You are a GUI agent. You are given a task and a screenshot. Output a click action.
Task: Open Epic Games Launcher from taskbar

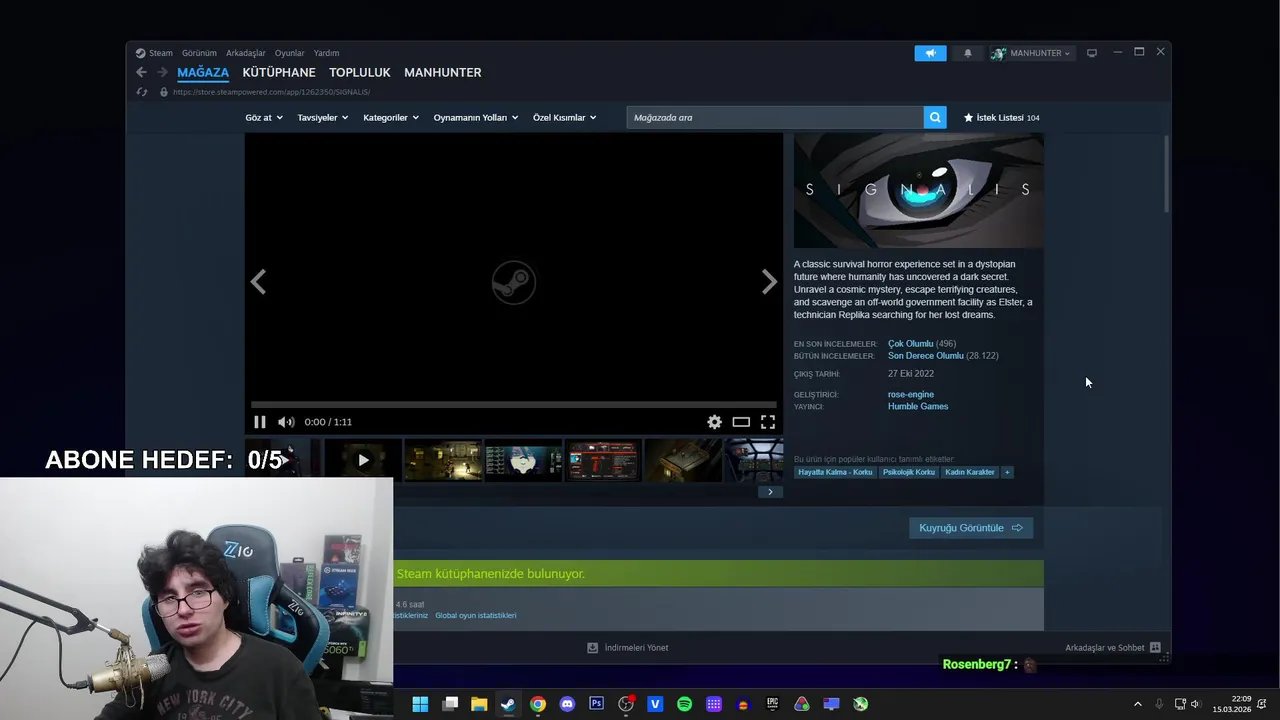click(772, 704)
